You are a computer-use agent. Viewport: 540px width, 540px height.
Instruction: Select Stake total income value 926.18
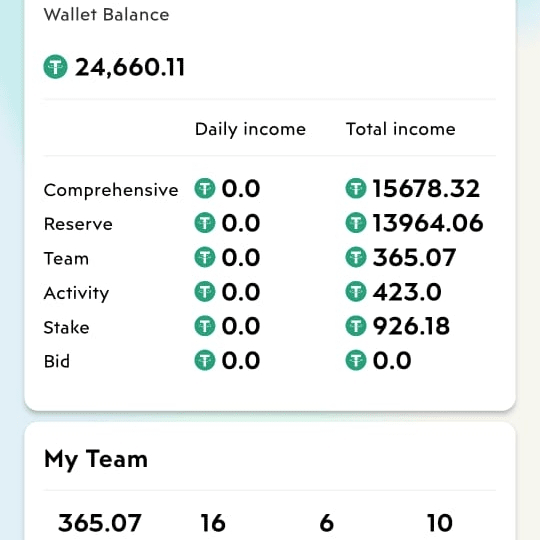point(411,326)
